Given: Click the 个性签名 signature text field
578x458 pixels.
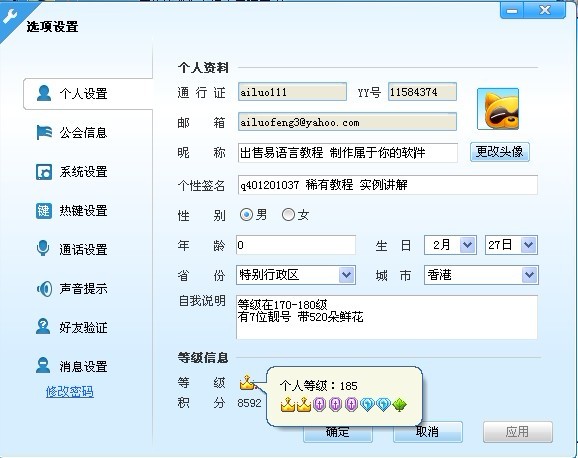Looking at the screenshot, I should pyautogui.click(x=388, y=185).
